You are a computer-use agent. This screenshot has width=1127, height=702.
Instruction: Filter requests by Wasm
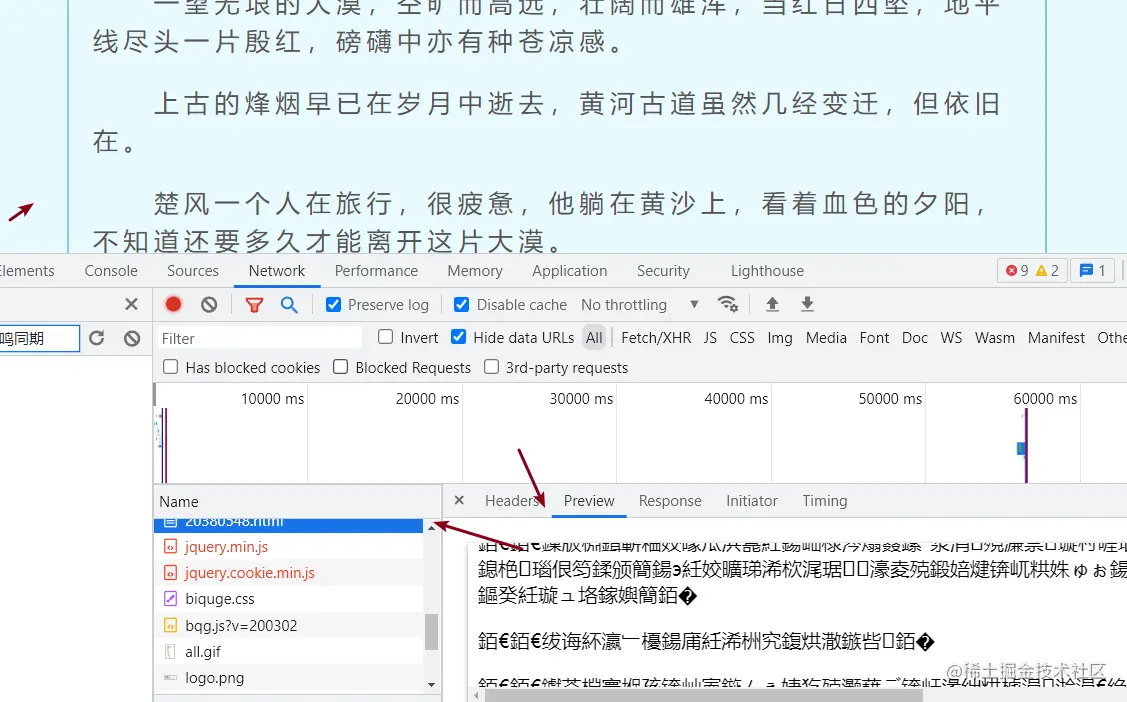[x=995, y=338]
